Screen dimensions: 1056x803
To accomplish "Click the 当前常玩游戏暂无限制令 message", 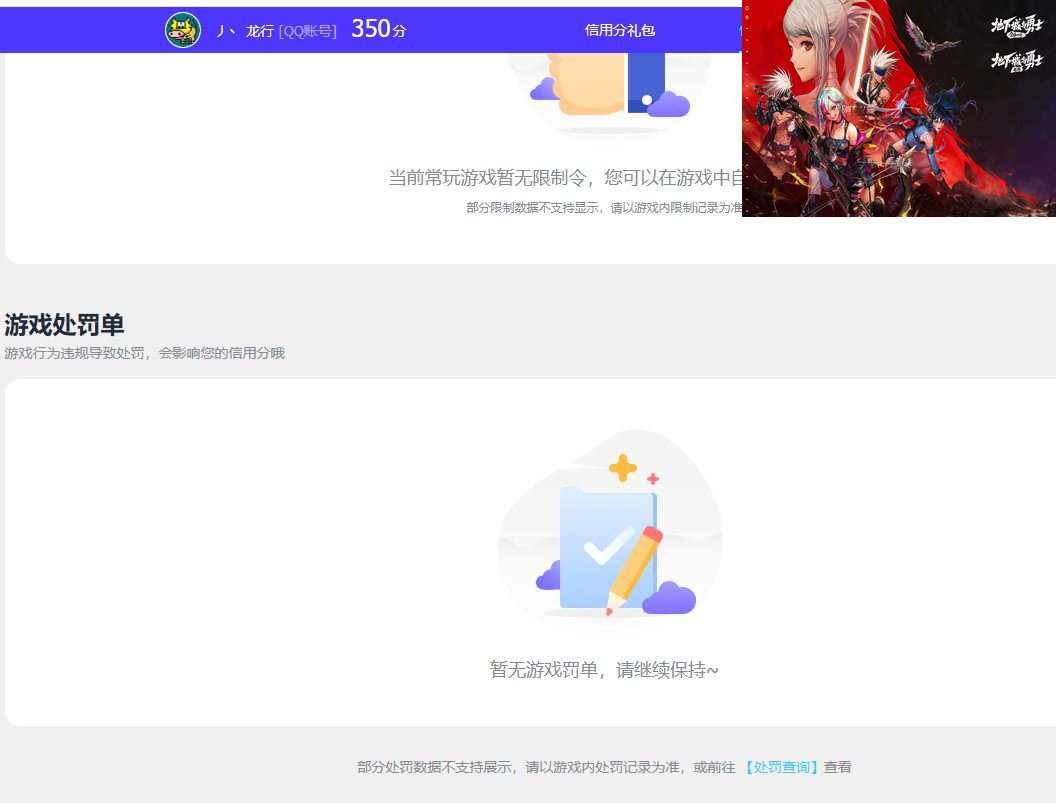I will point(488,178).
